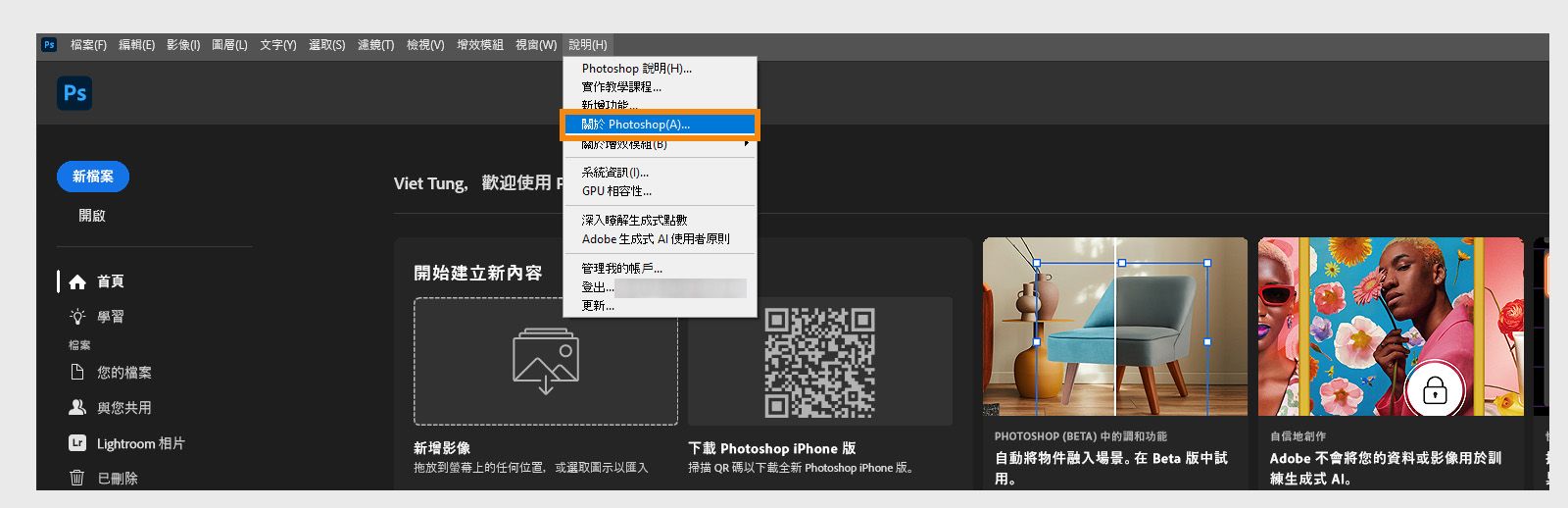Choose 系統資訊(I)... menu entry
The image size is (1568, 508).
[660, 173]
